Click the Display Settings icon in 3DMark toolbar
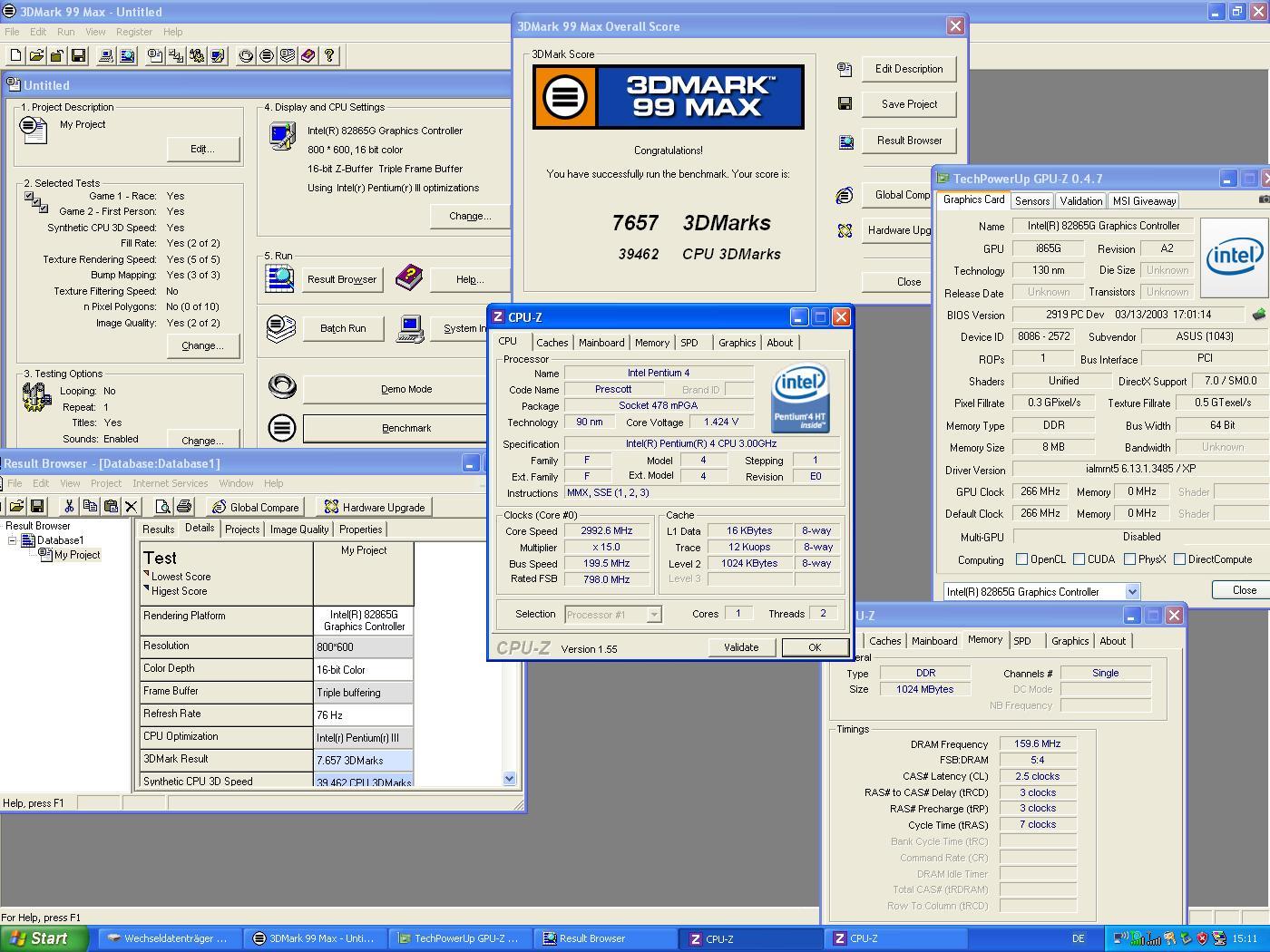1270x952 pixels. pyautogui.click(x=218, y=56)
